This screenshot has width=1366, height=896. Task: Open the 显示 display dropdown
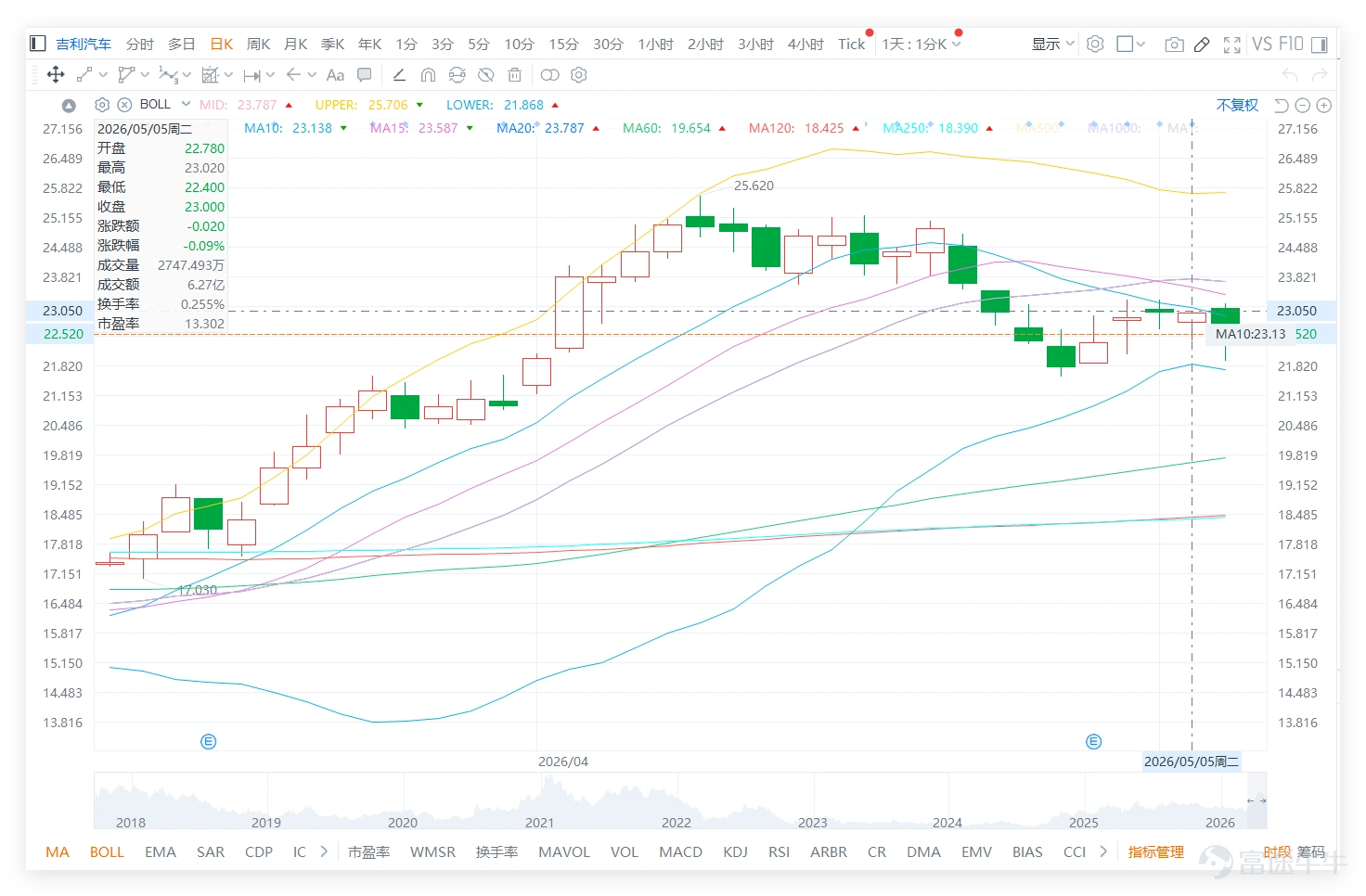[1053, 44]
